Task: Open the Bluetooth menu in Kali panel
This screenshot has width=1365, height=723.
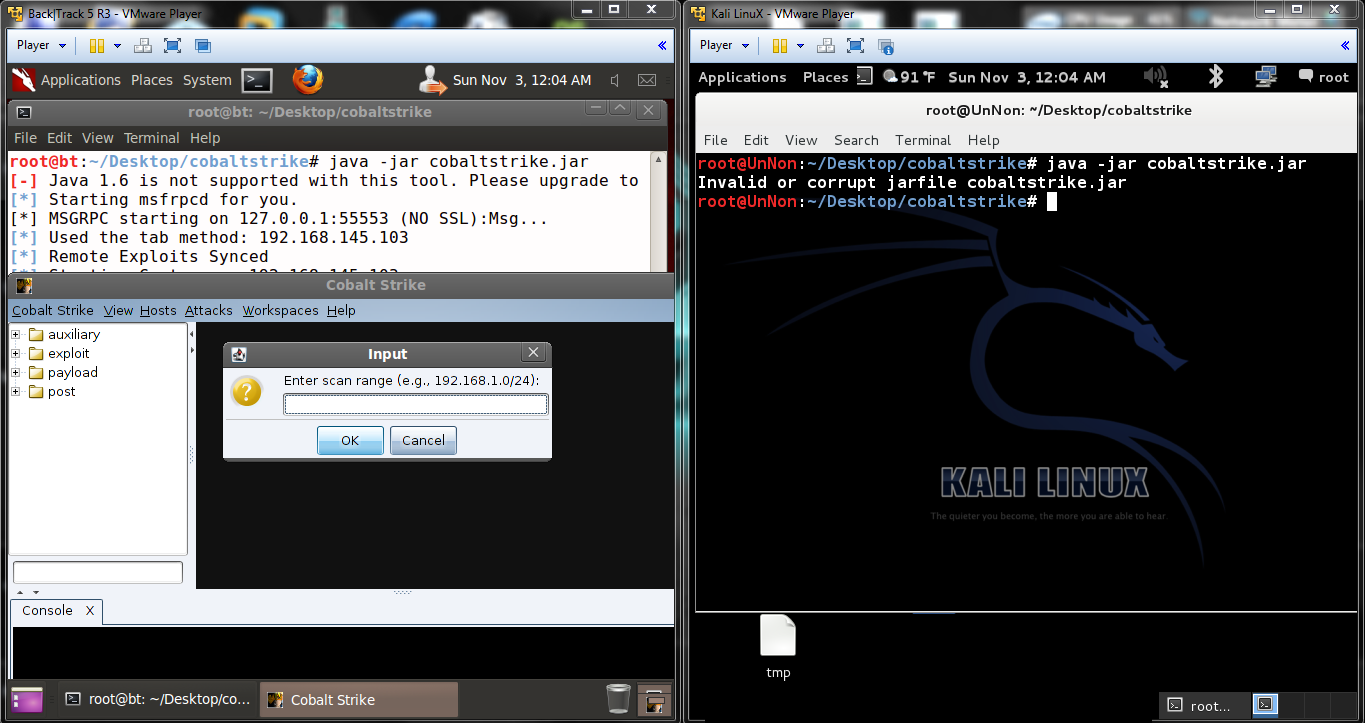Action: [1216, 77]
